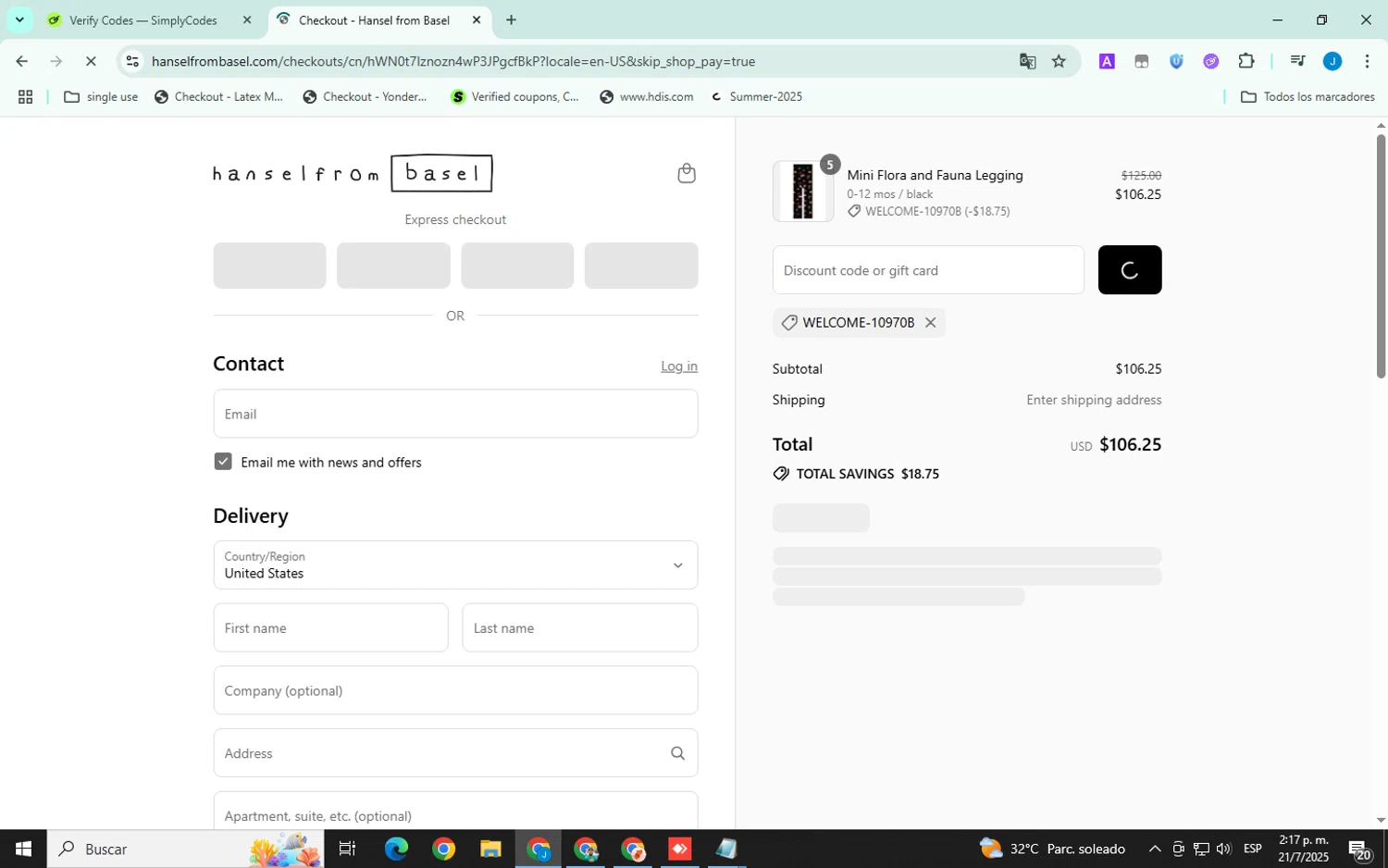Open the red app icon in taskbar
Image resolution: width=1388 pixels, height=868 pixels.
(x=680, y=849)
